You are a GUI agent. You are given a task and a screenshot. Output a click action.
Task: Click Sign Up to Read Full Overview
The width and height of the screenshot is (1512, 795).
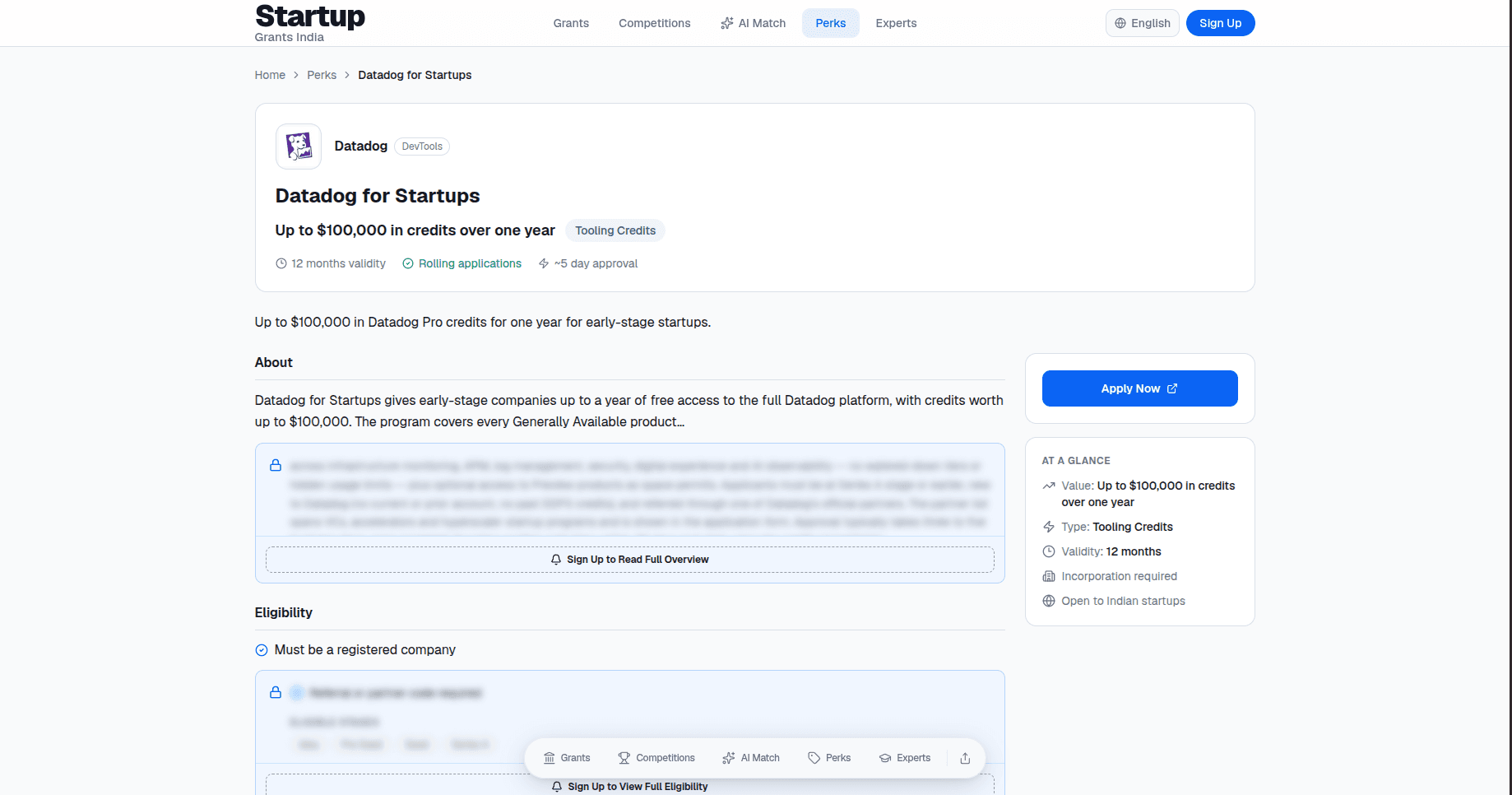click(x=629, y=560)
